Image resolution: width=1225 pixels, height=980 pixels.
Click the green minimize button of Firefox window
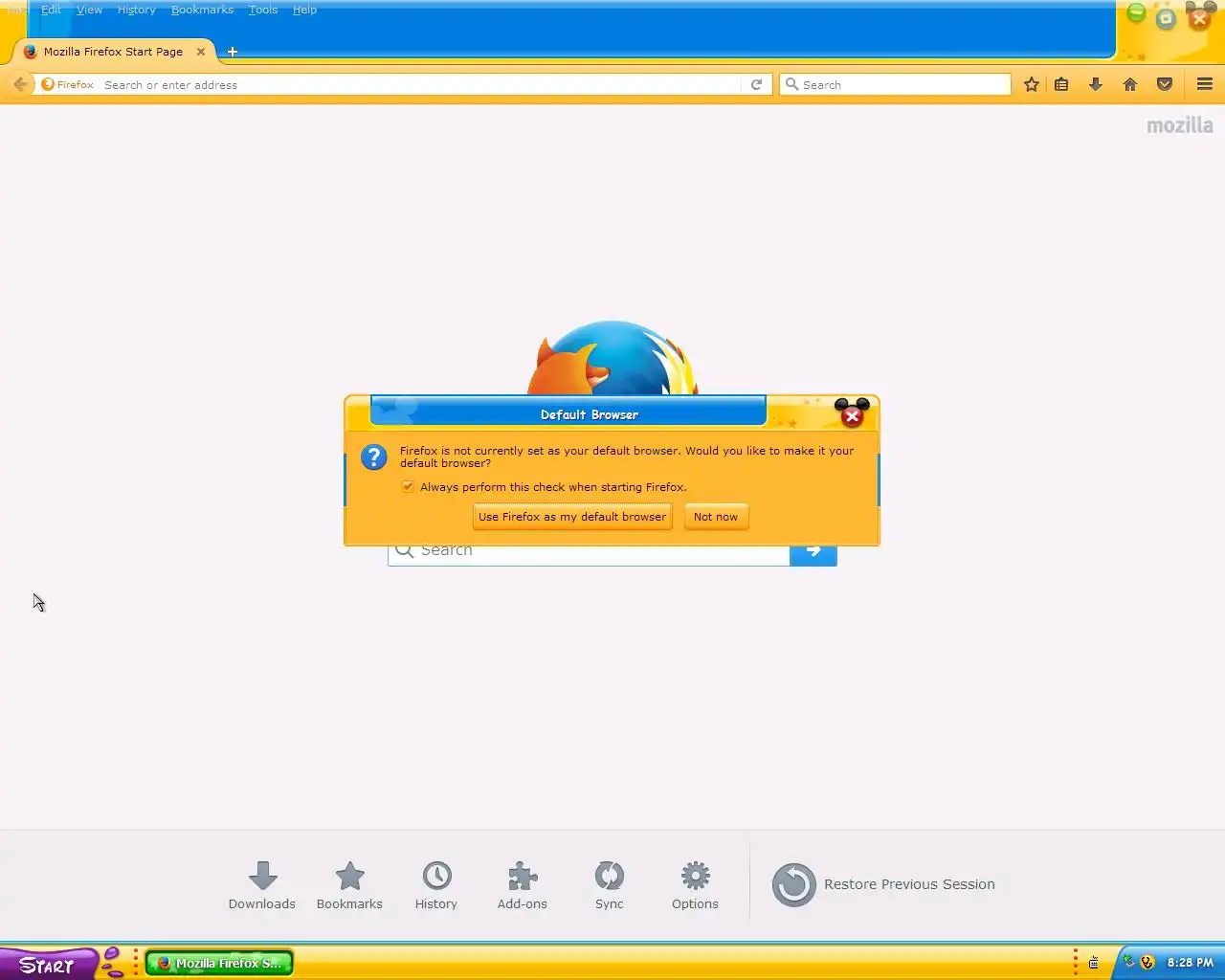[1136, 12]
